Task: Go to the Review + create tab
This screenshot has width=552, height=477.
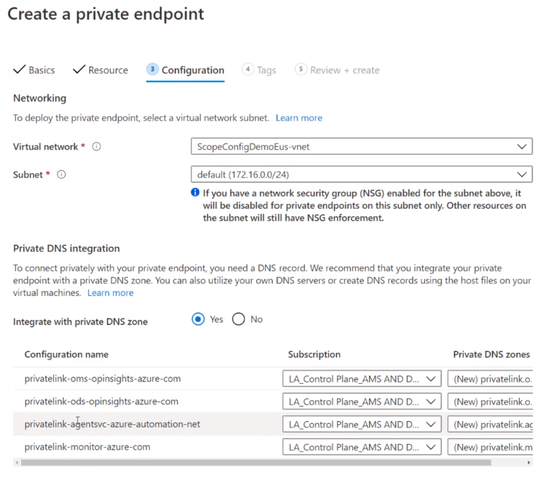Action: [x=345, y=70]
